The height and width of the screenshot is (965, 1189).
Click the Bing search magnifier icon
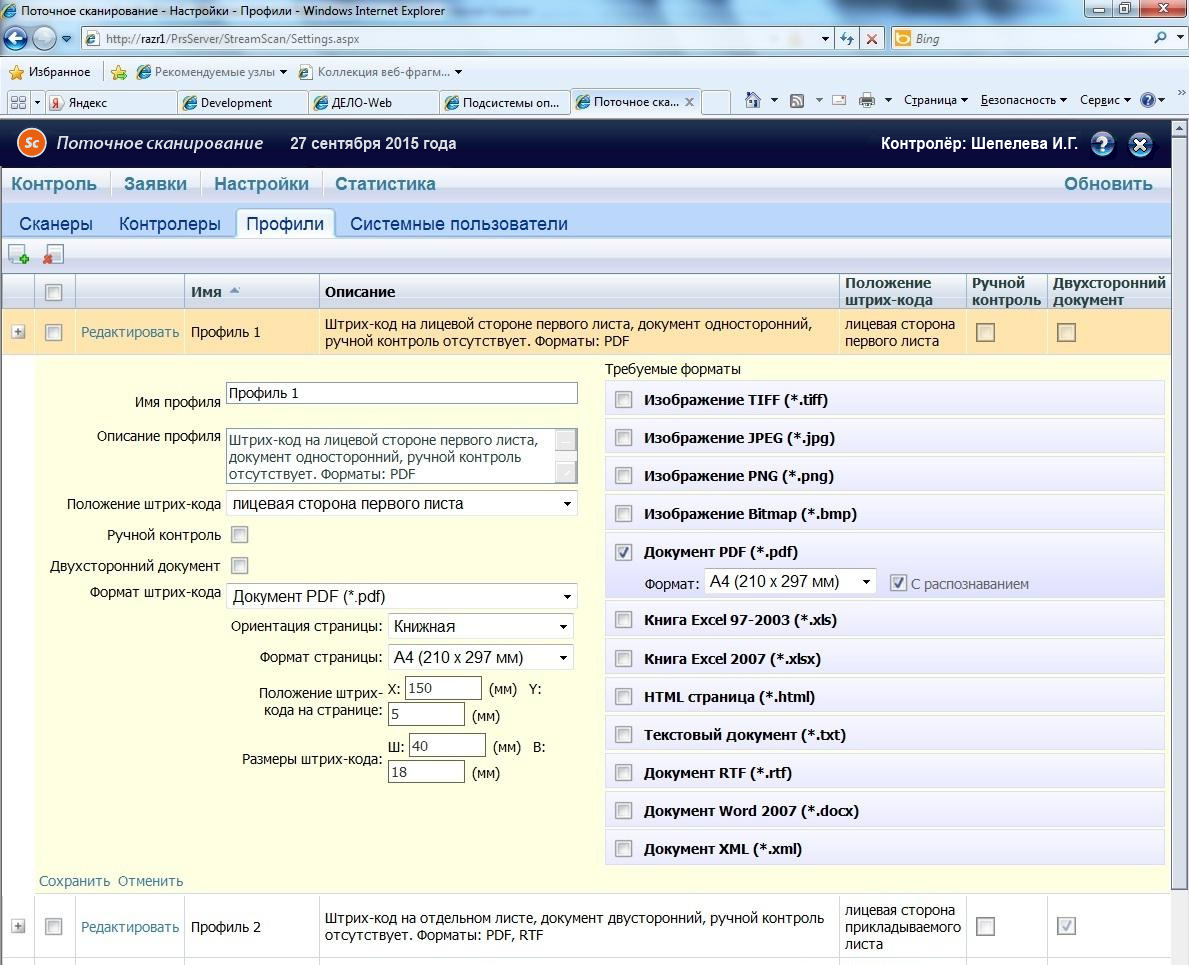1160,38
